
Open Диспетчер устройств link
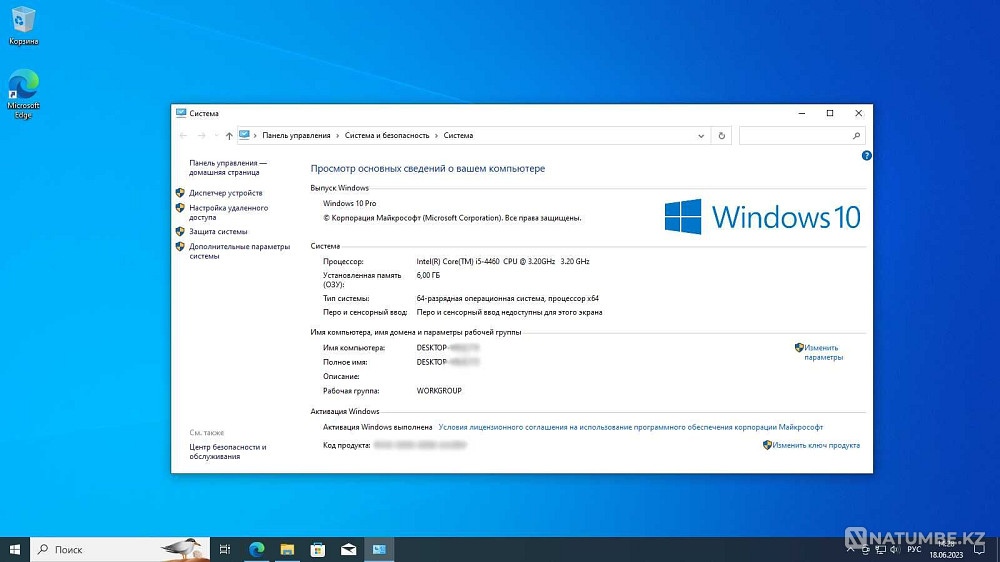(x=225, y=193)
